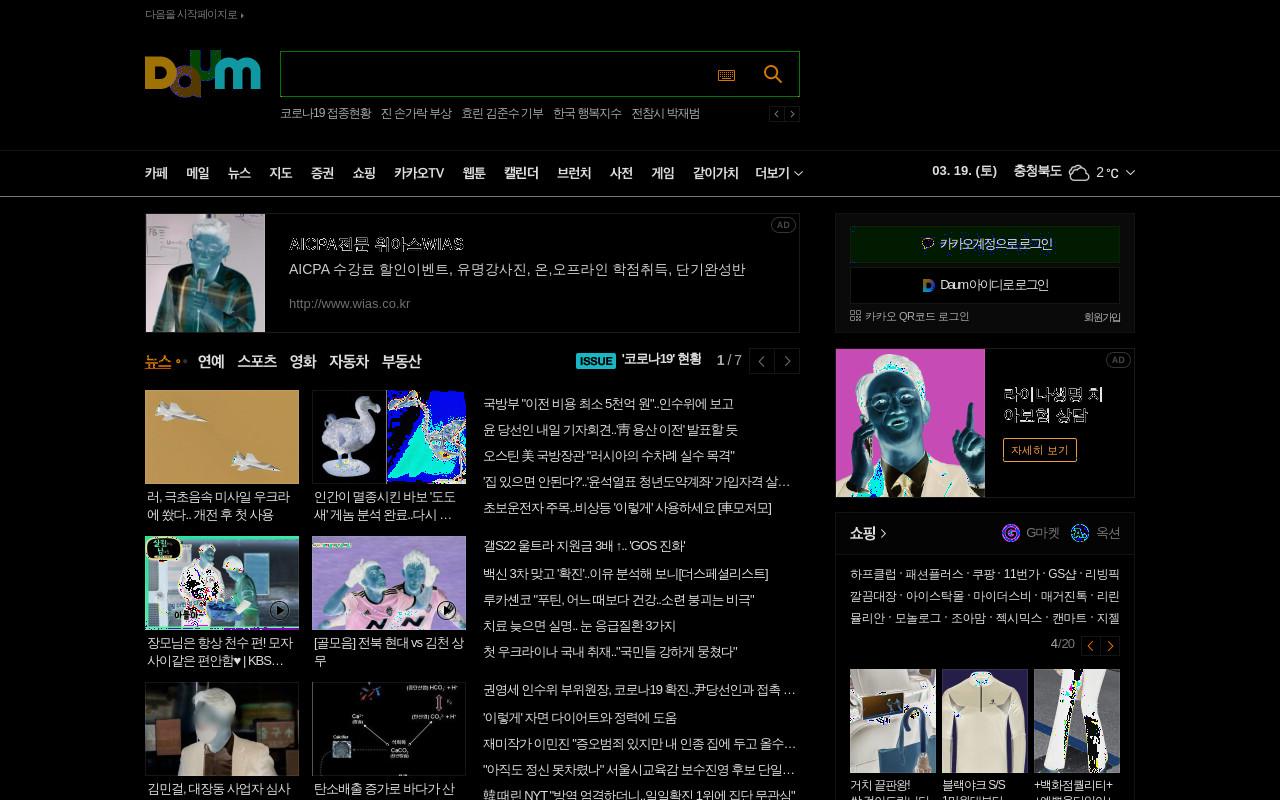
Task: Go to previous issue page arrow
Action: point(762,361)
